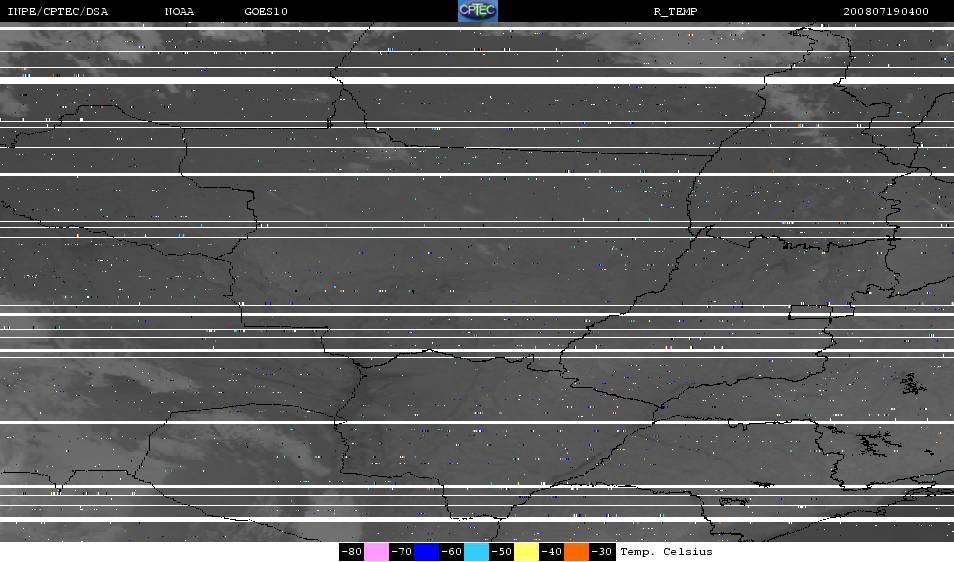Click the NOAA label in the header
This screenshot has height=562, width=954.
coord(180,12)
